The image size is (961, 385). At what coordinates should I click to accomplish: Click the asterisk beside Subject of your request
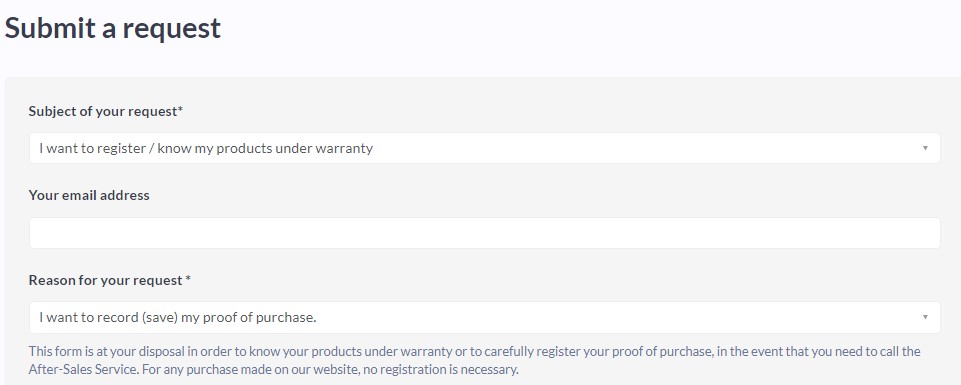pos(181,110)
